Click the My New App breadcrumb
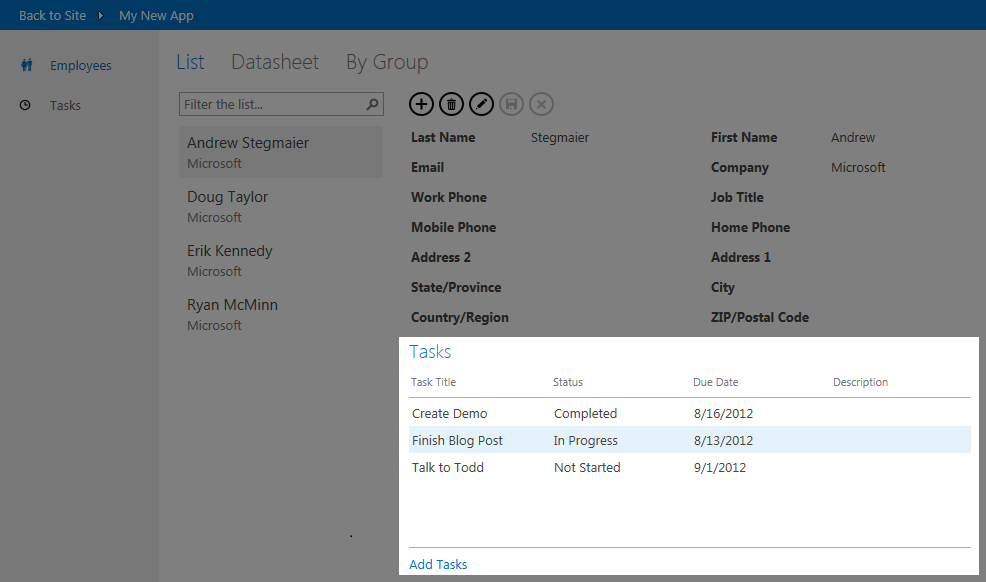 click(x=156, y=15)
